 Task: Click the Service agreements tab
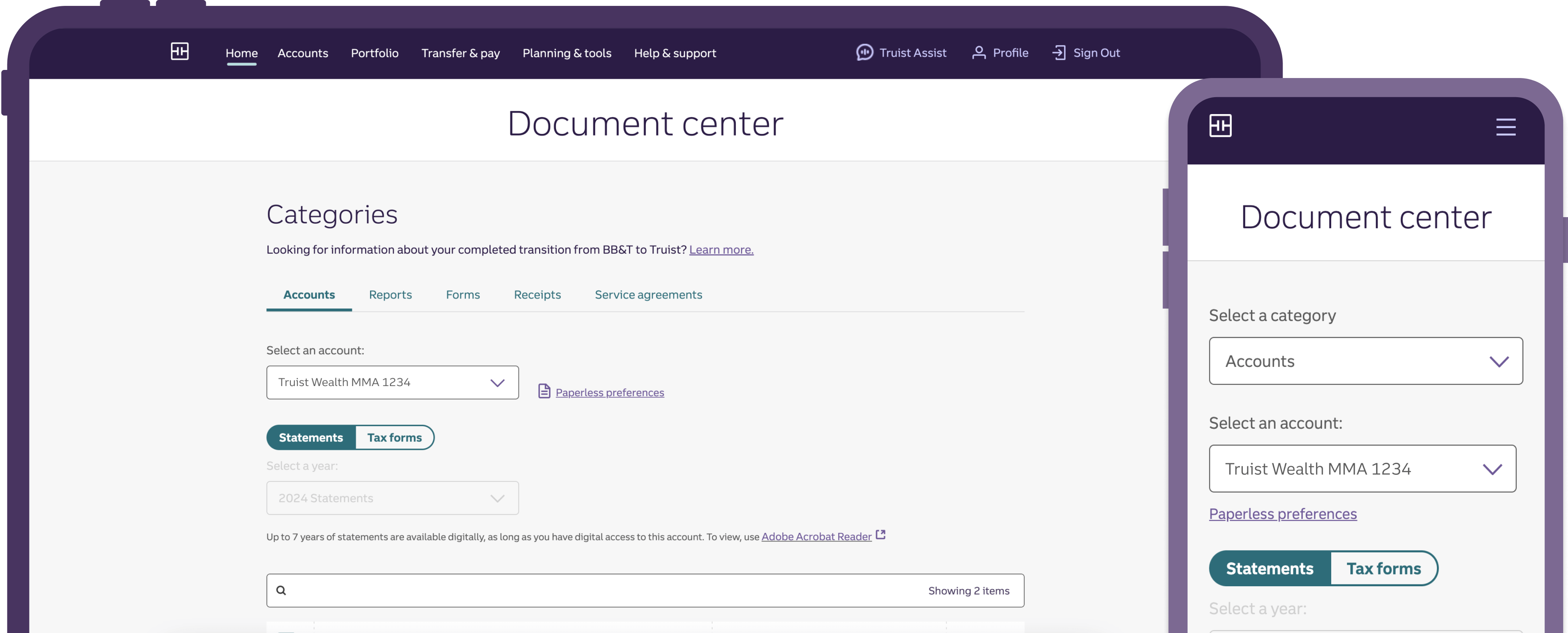648,295
